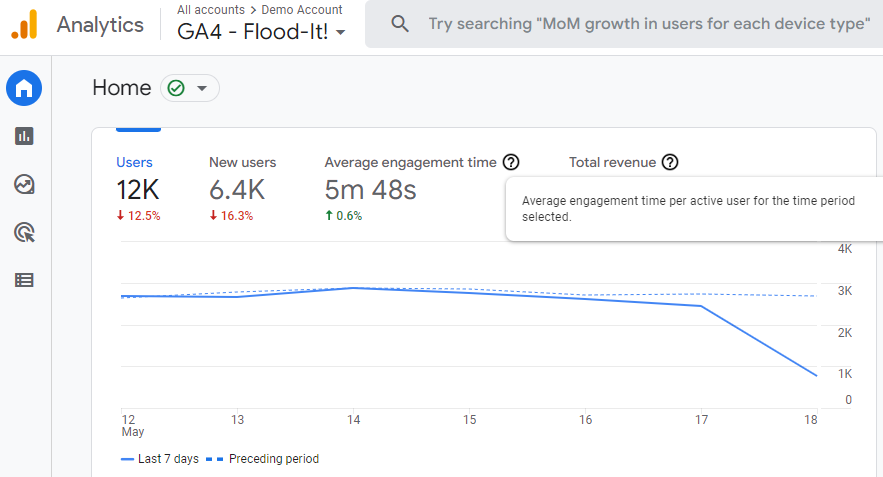Open the Home status check dropdown

(x=189, y=88)
